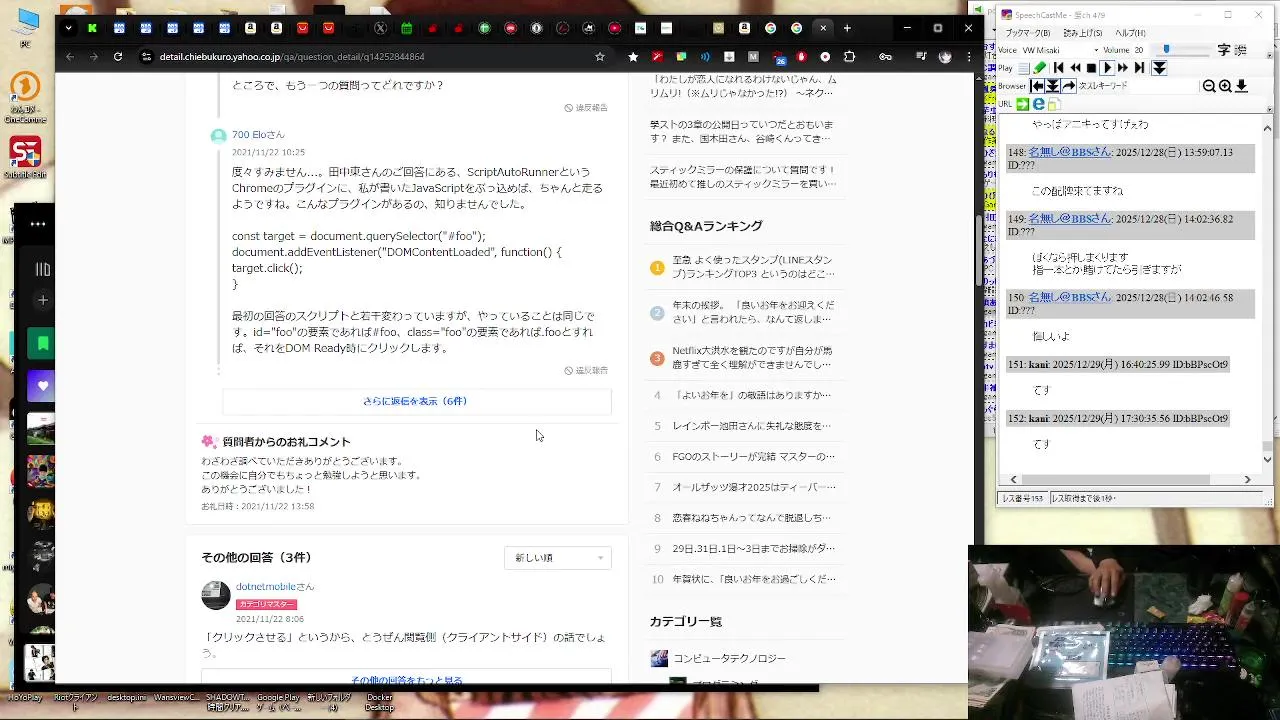Viewport: 1280px width, 720px height.
Task: Fast forward one response in SpeechCastMe
Action: coord(1123,68)
